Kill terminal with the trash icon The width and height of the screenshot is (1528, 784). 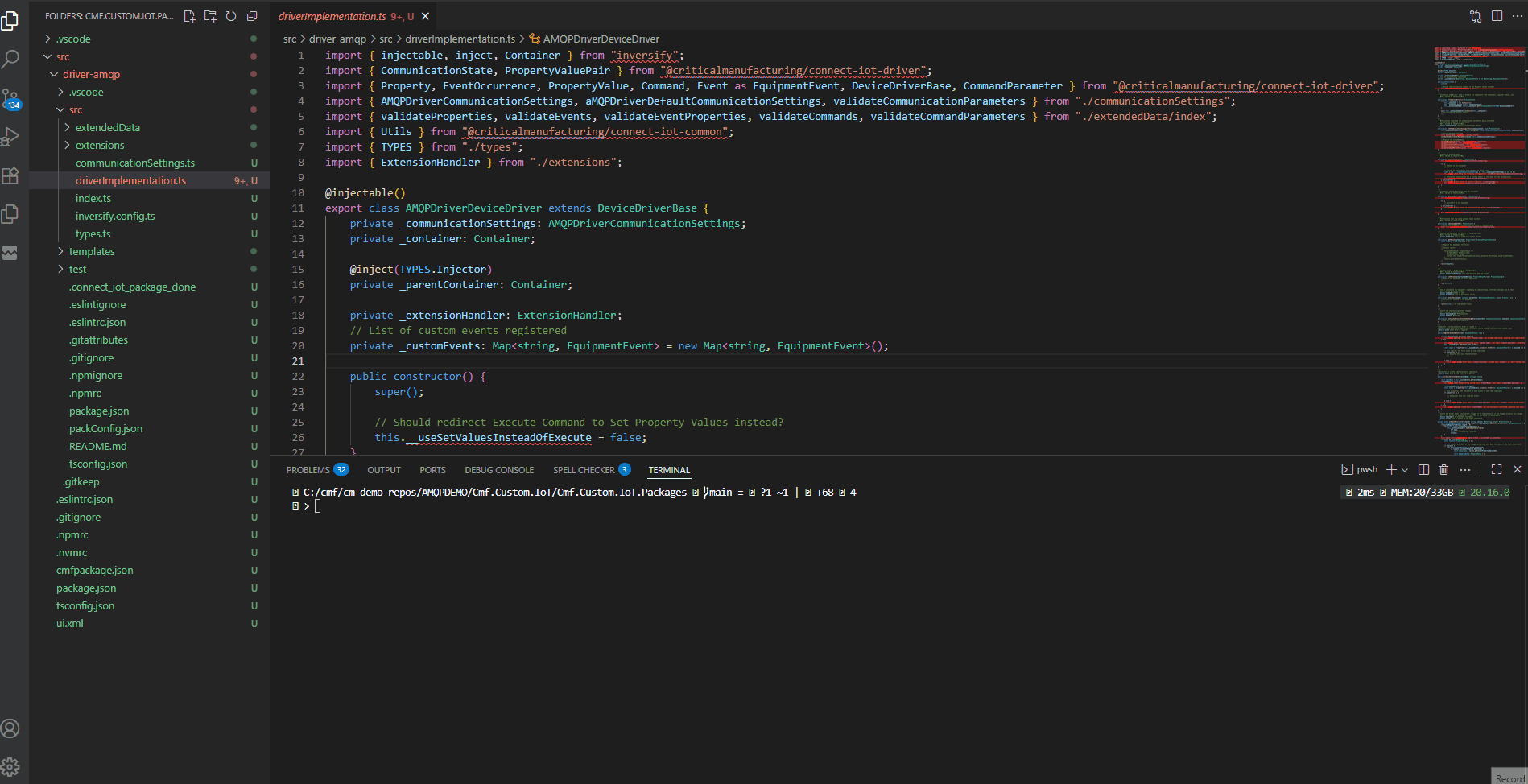pos(1443,470)
